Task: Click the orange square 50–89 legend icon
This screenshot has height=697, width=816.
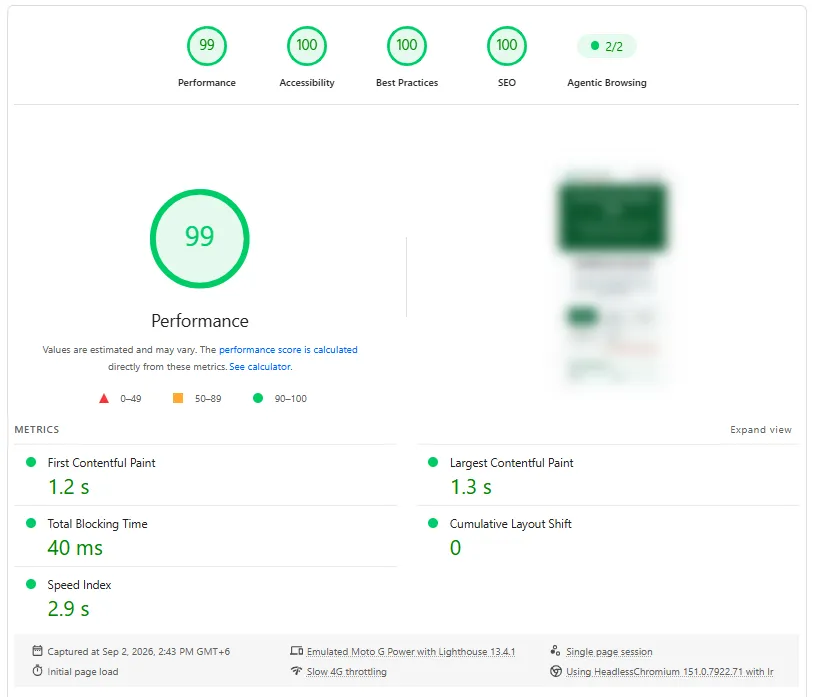Action: pyautogui.click(x=178, y=398)
